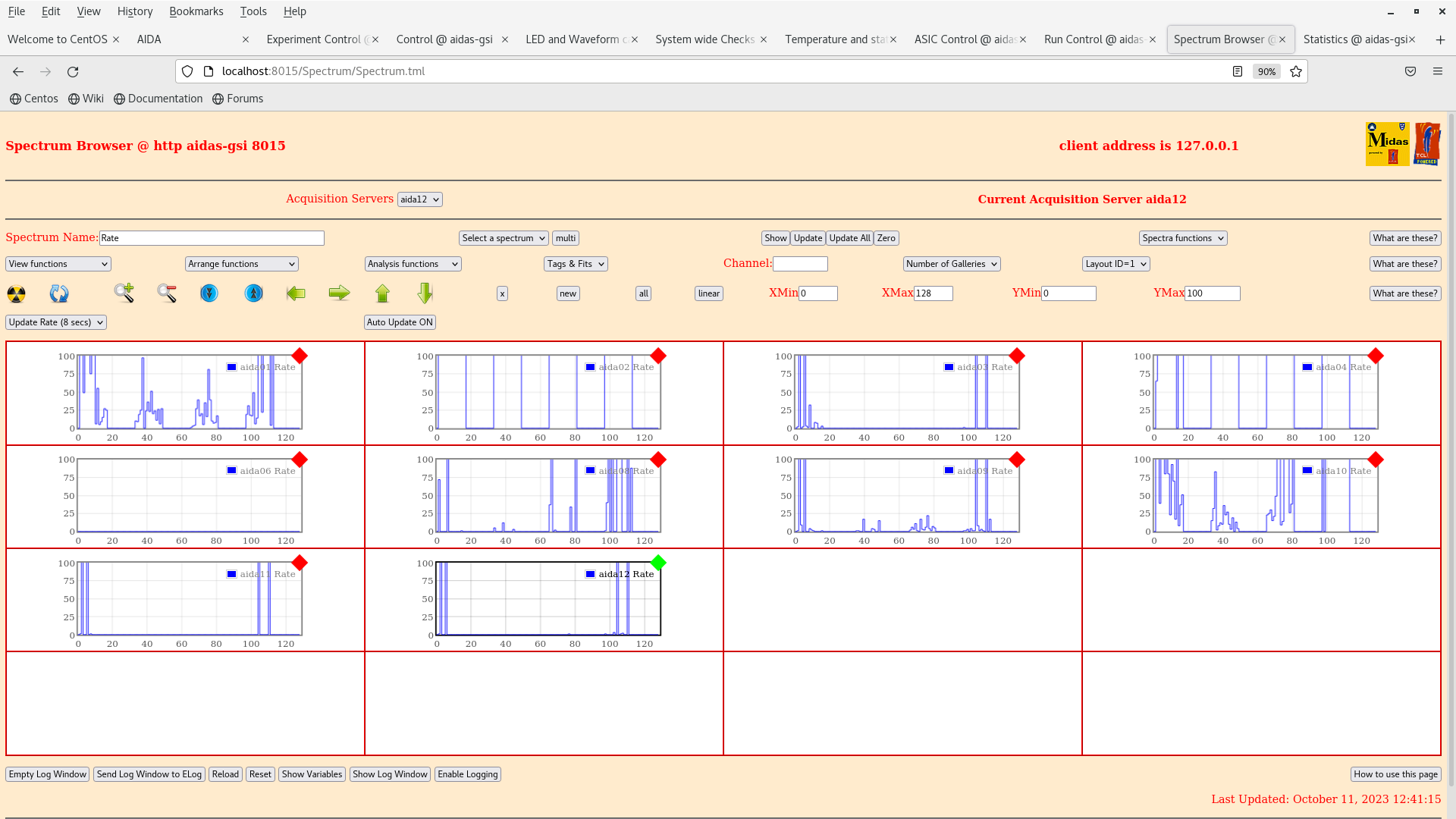Click the zoom in magnifier icon
This screenshot has width=1456, height=819.
[124, 293]
